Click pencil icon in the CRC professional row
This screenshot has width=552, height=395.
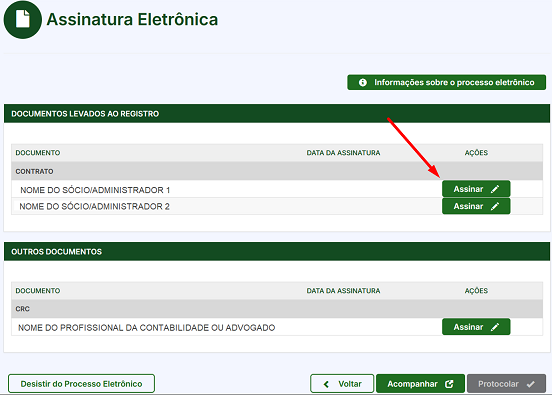(x=495, y=327)
